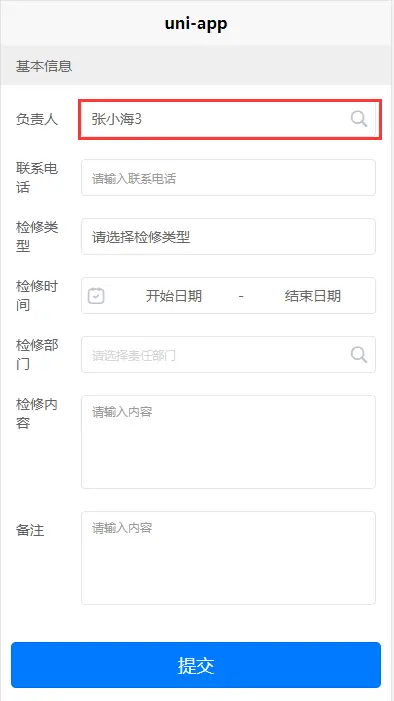Click the 请选择责任部门 input
This screenshot has height=701, width=394.
coord(228,355)
